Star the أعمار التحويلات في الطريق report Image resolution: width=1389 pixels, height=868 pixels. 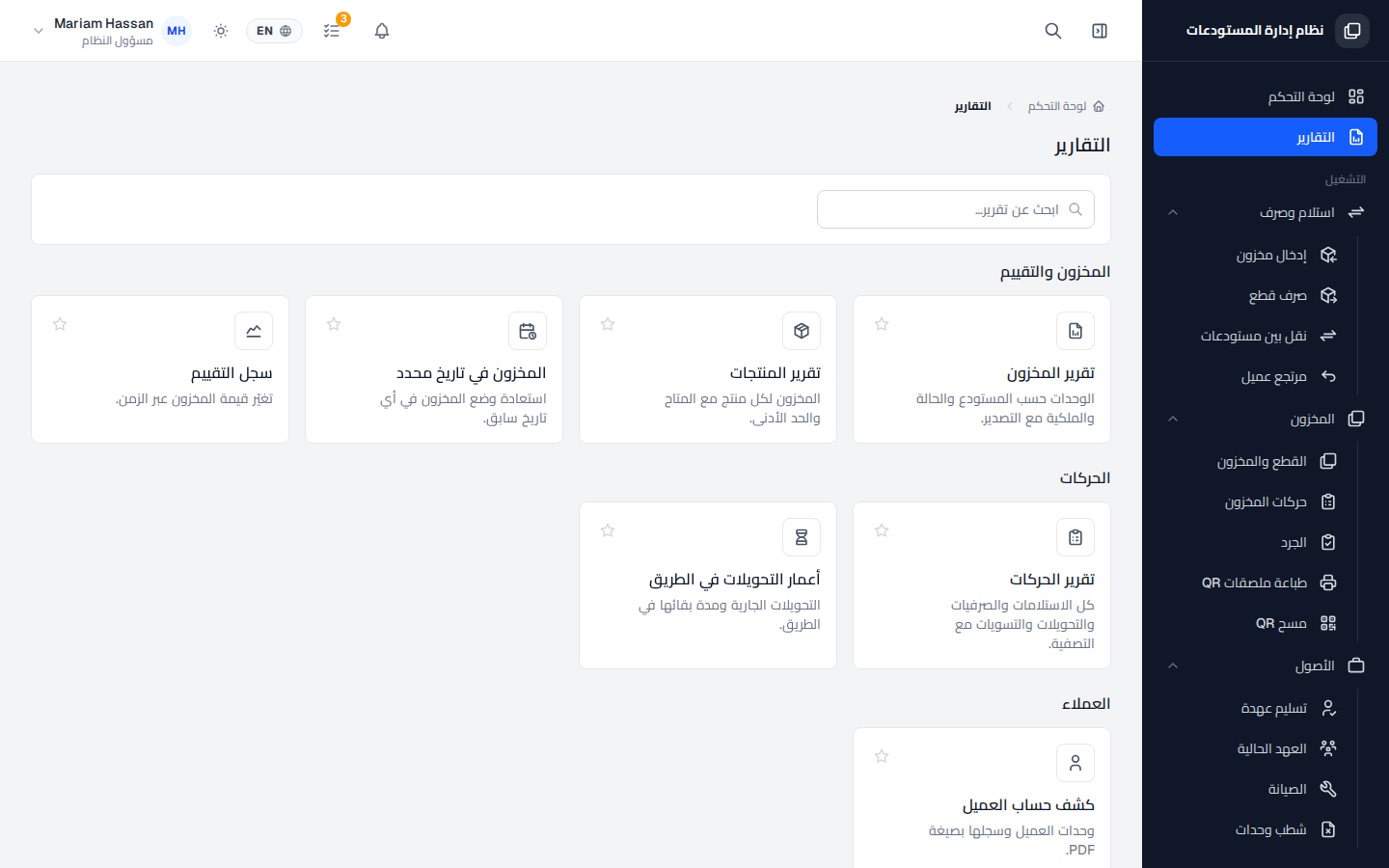(x=608, y=530)
